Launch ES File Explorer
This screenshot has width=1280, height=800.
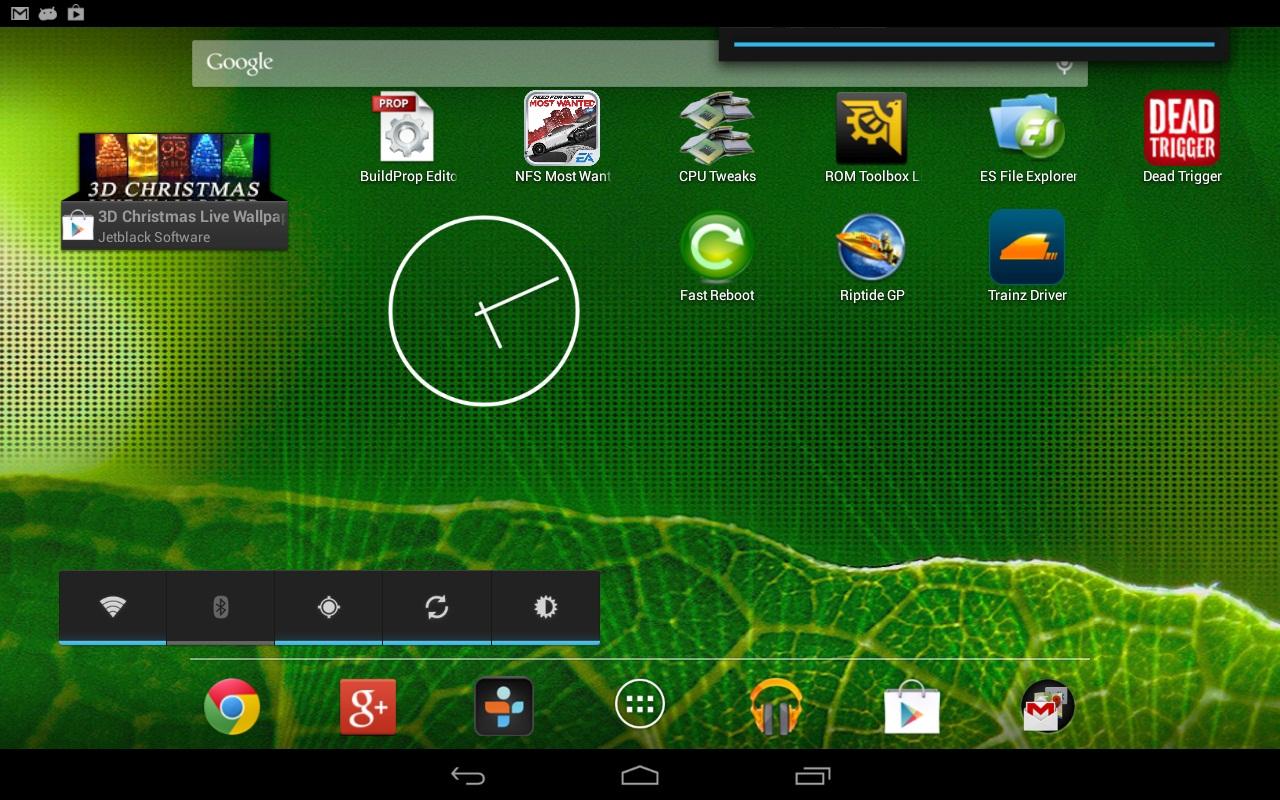[1027, 137]
